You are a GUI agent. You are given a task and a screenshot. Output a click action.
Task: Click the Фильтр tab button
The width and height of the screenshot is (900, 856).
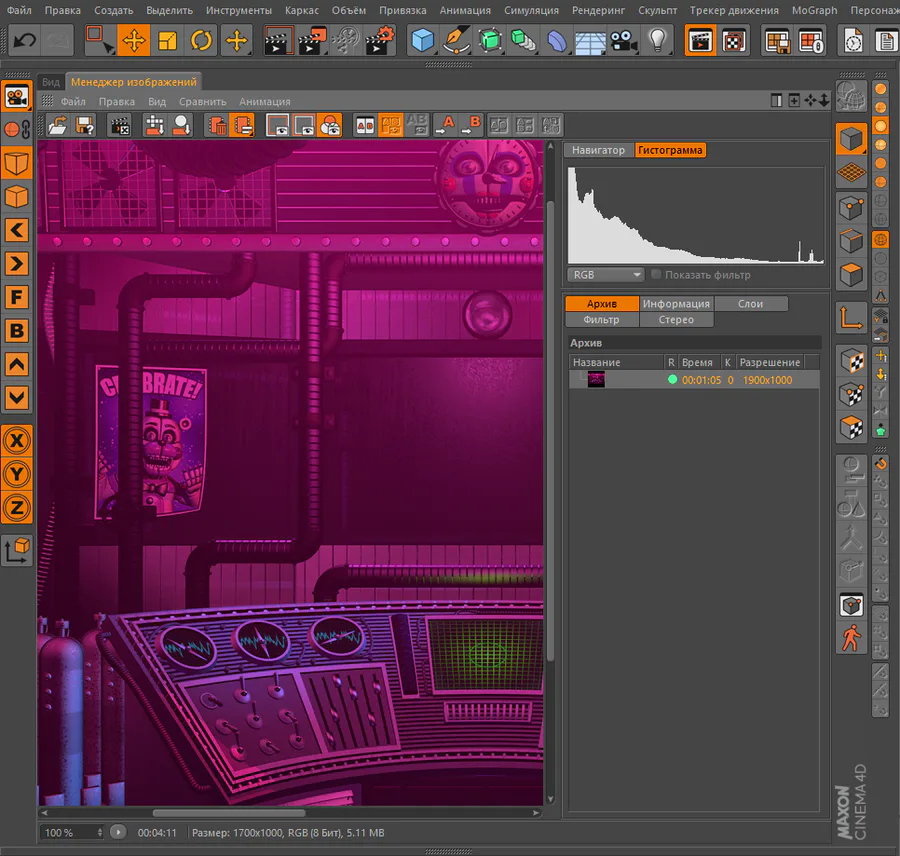pyautogui.click(x=601, y=320)
